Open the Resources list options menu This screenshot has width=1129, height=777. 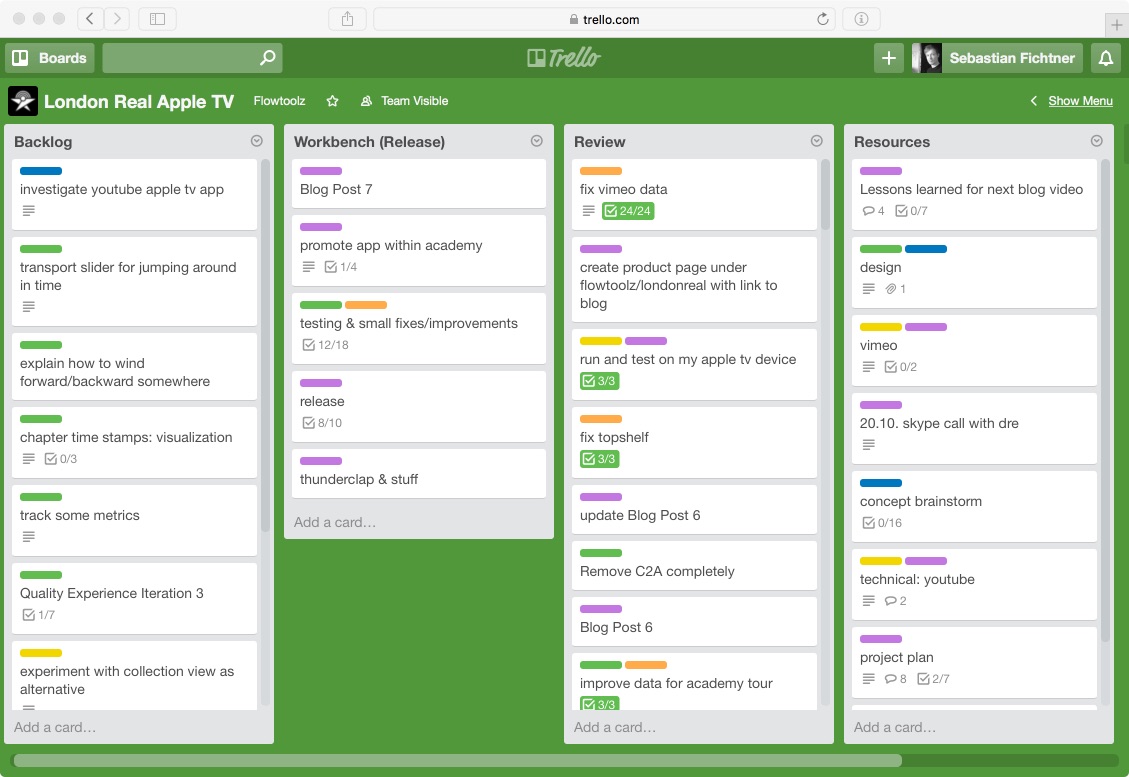tap(1097, 141)
